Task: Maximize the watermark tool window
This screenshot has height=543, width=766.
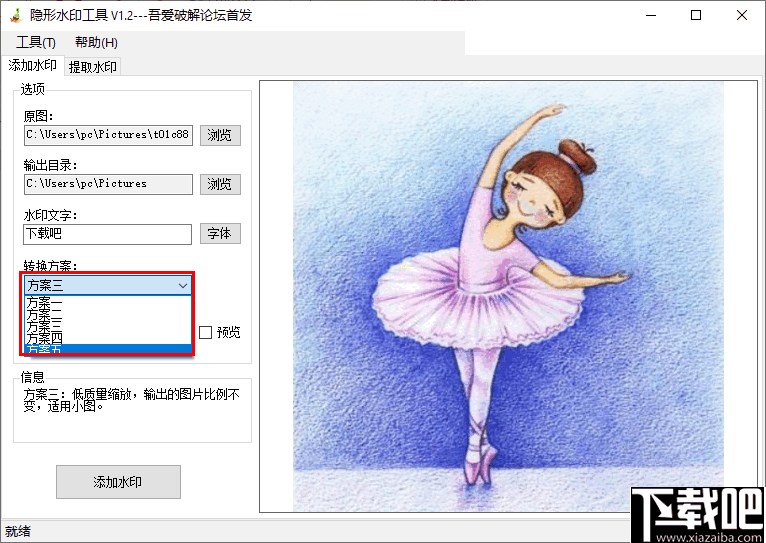Action: [x=696, y=16]
